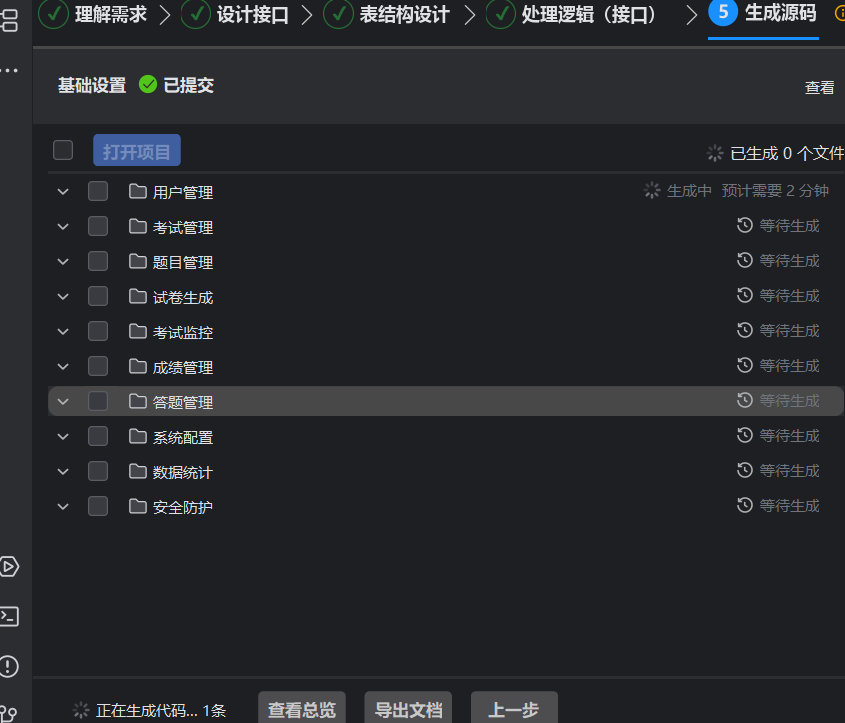Click the clock icon next to 考试管理 row
This screenshot has width=845, height=723.
tap(743, 225)
